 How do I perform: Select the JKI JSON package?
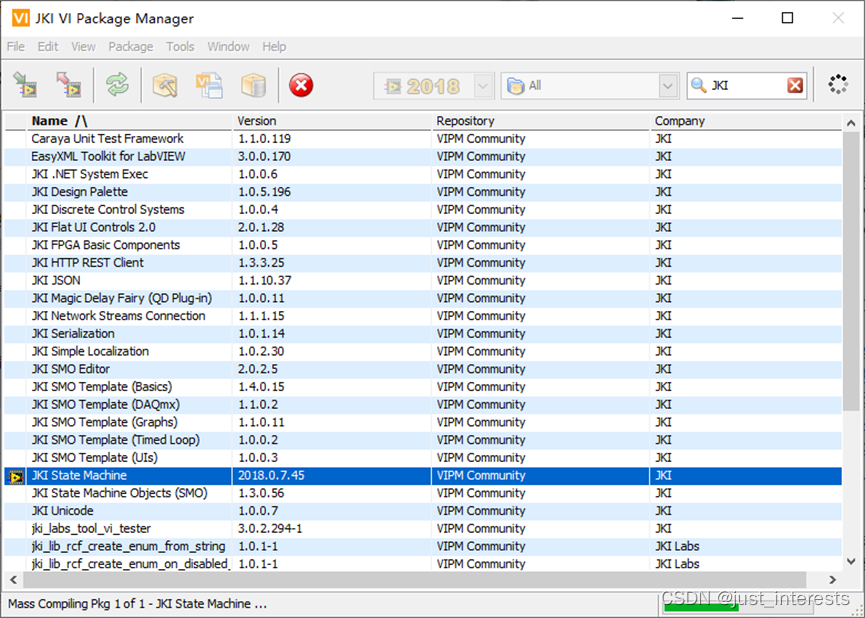[x=423, y=280]
